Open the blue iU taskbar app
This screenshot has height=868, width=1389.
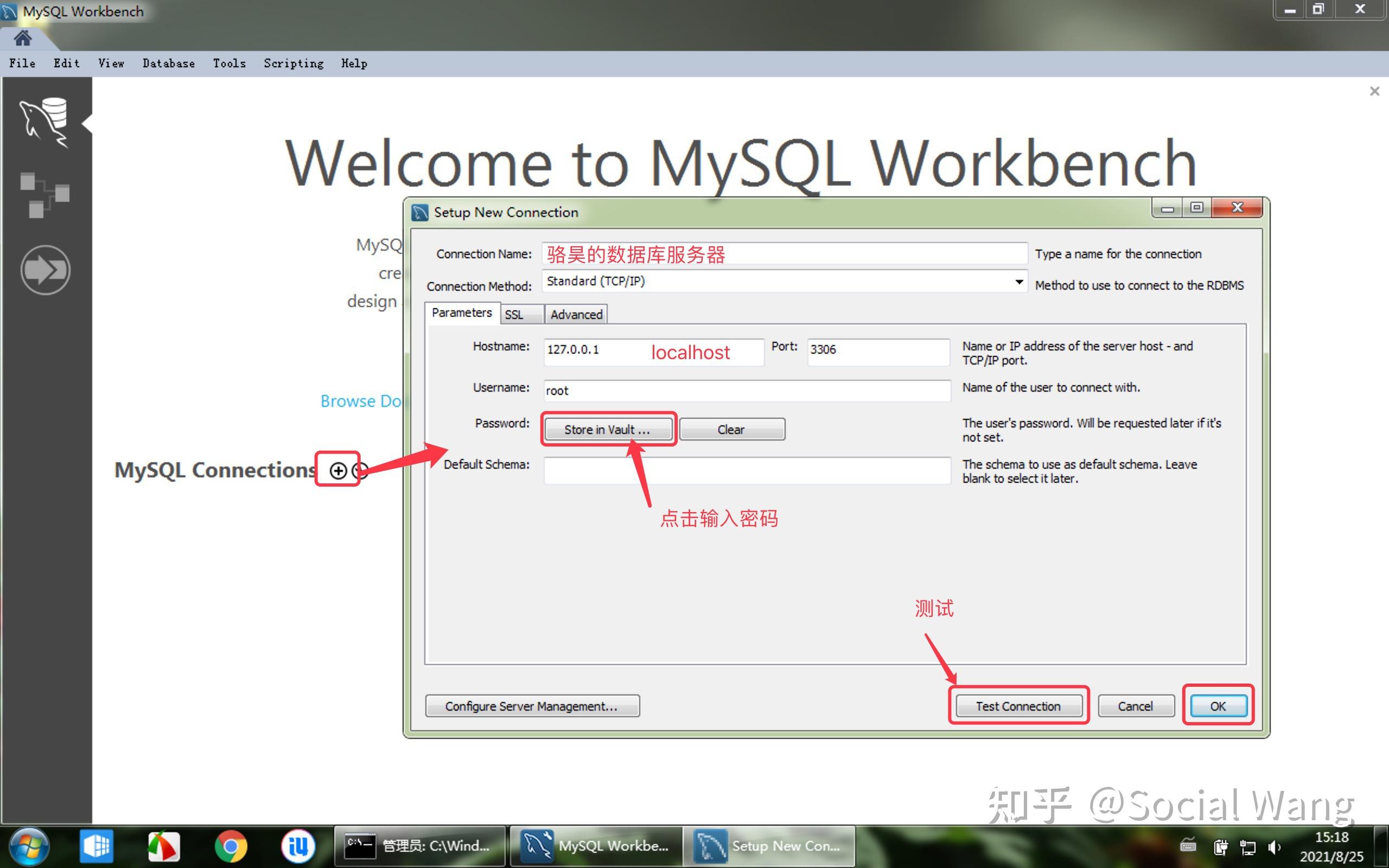(x=298, y=846)
